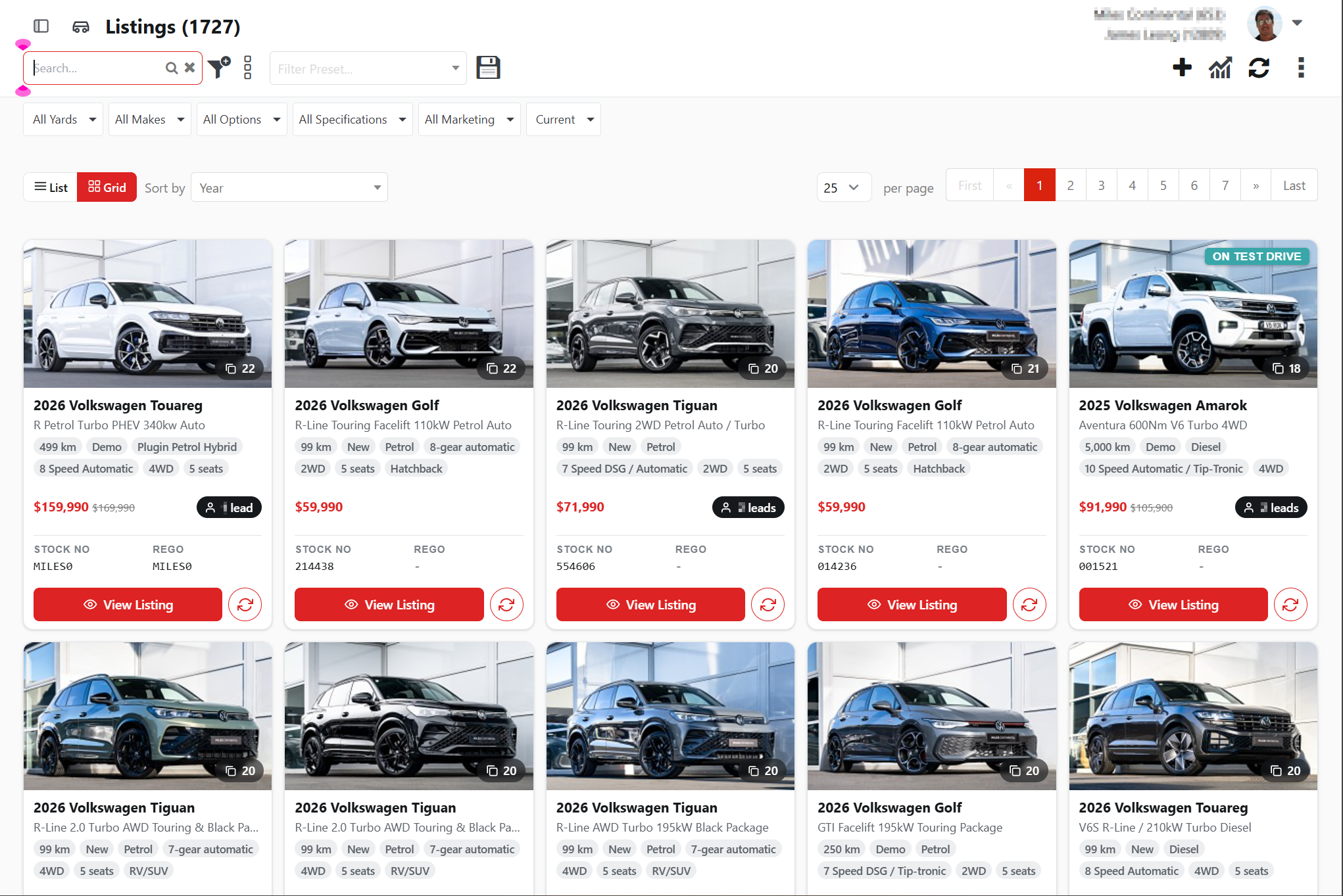This screenshot has height=896, width=1343.
Task: Expand the user account dropdown arrow
Action: (x=1297, y=23)
